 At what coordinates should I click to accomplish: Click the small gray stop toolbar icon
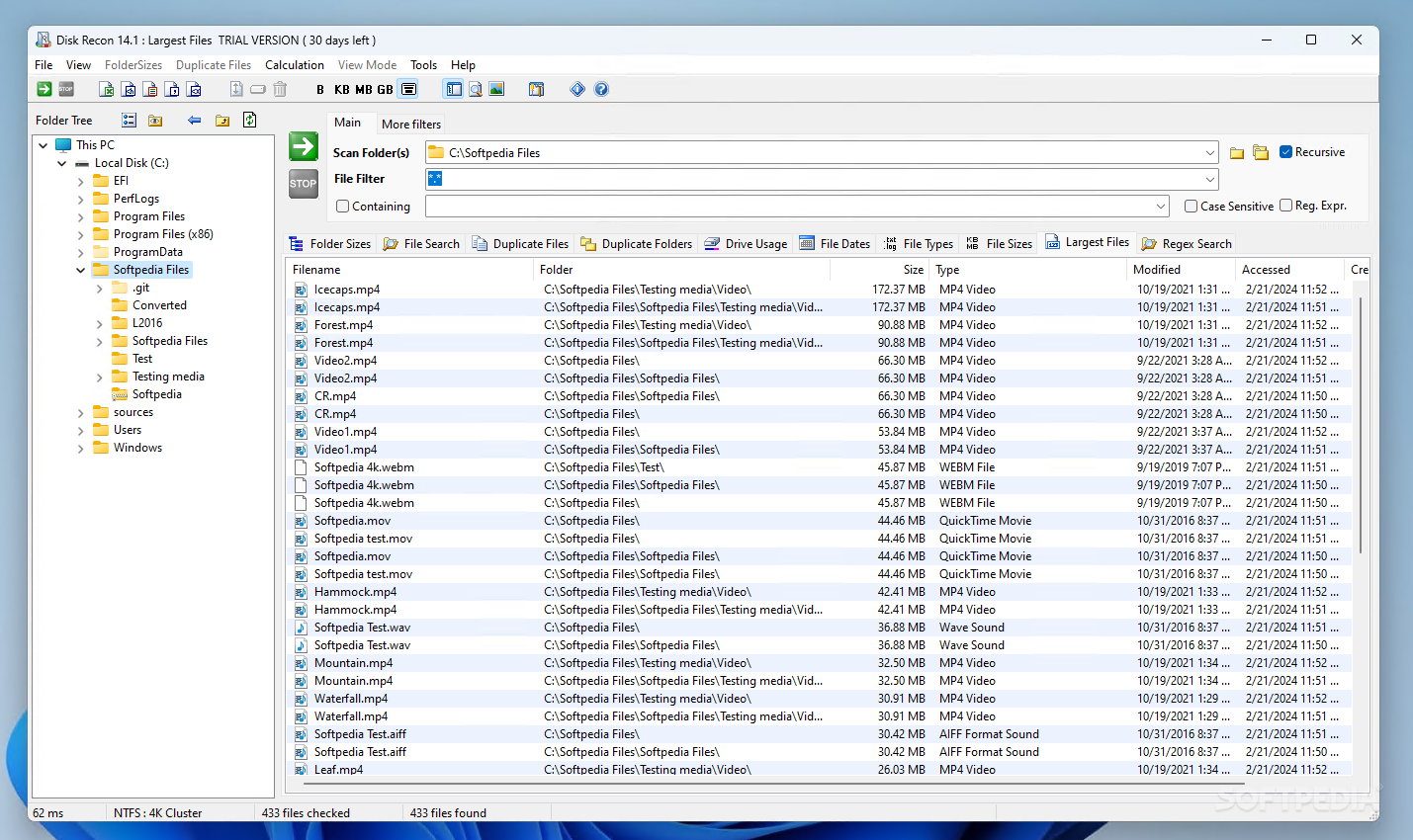pyautogui.click(x=66, y=89)
